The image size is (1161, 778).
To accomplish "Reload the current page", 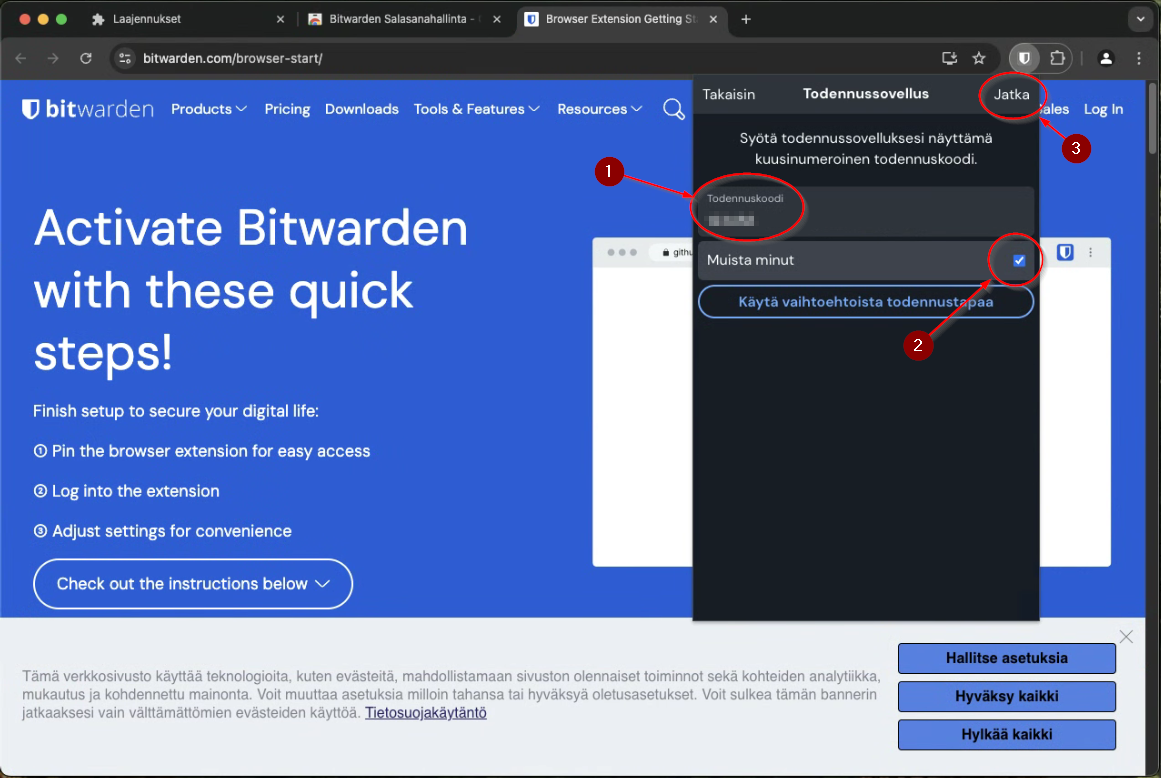I will (x=86, y=58).
